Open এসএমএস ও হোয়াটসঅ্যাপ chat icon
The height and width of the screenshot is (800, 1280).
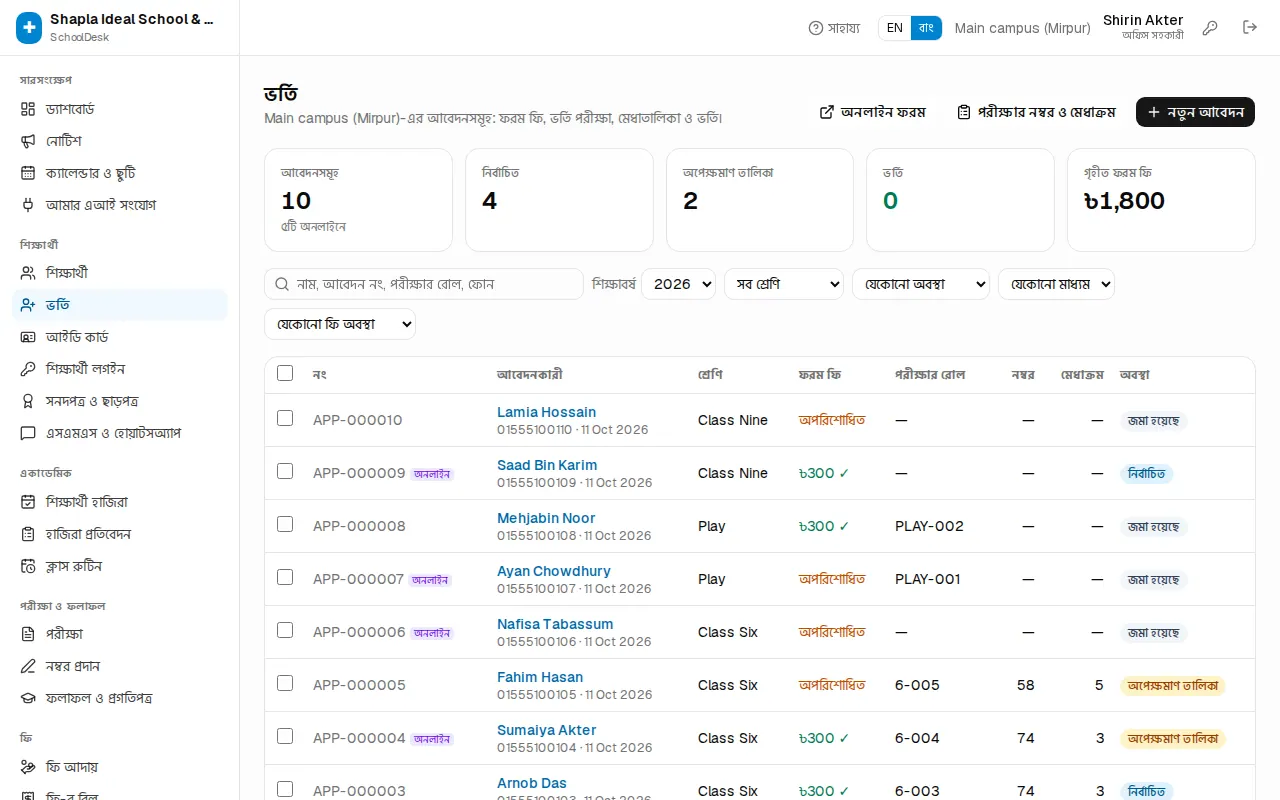[28, 433]
